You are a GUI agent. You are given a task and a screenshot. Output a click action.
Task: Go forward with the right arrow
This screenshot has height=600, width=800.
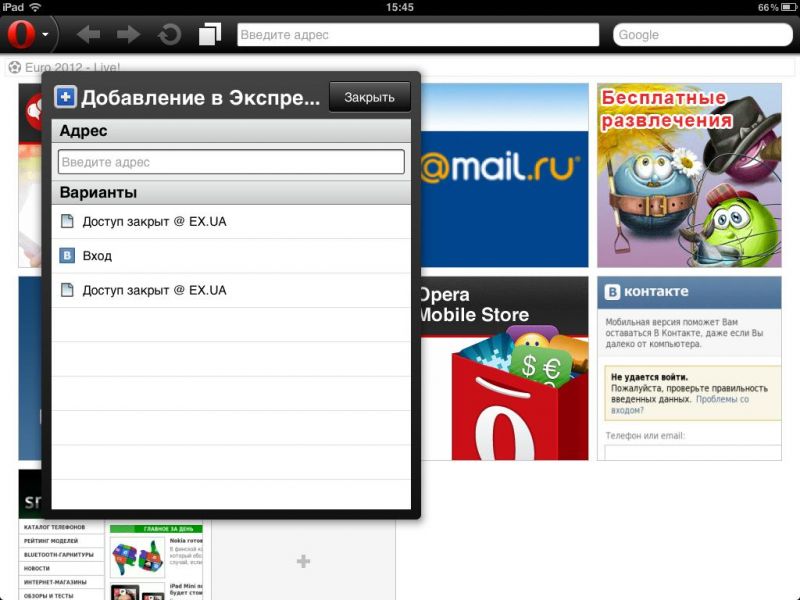click(x=128, y=35)
